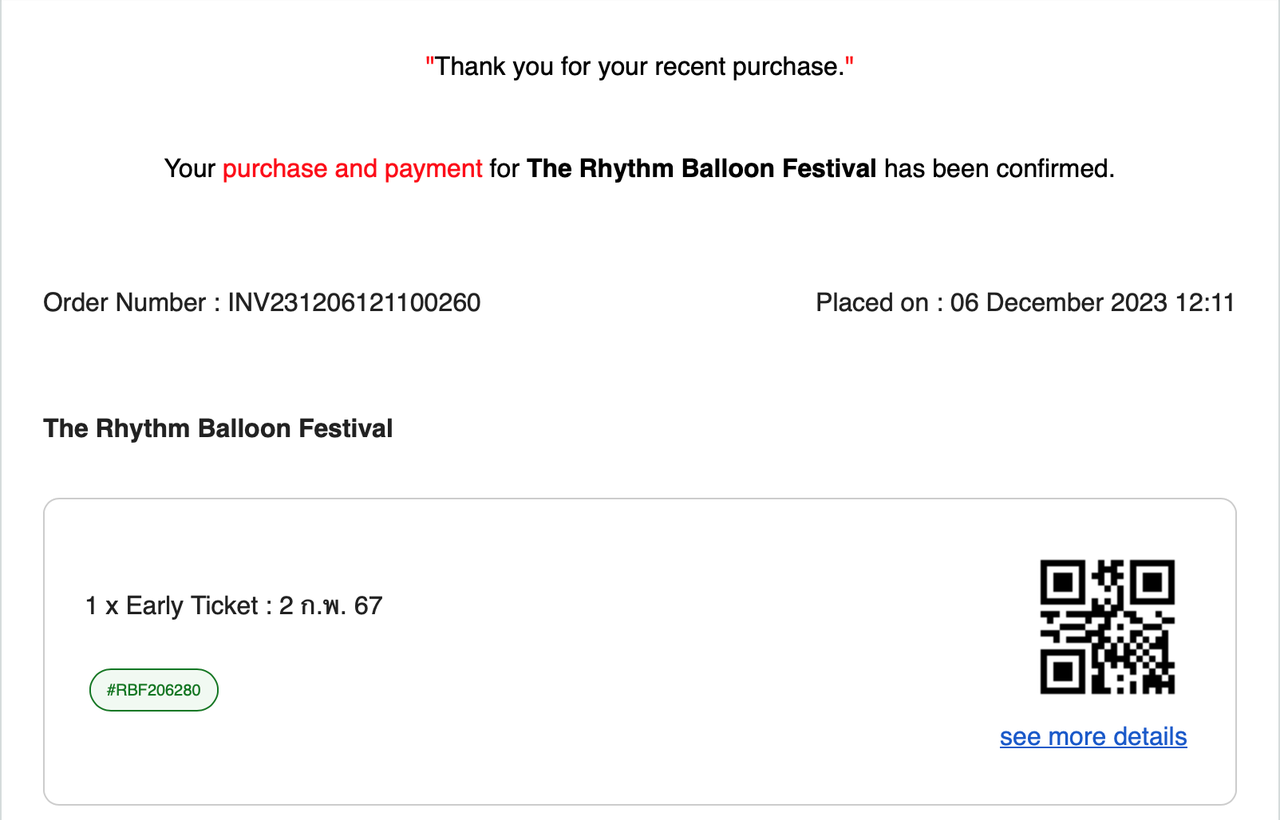Viewport: 1280px width, 820px height.
Task: Click the has been confirmed text
Action: (x=998, y=169)
